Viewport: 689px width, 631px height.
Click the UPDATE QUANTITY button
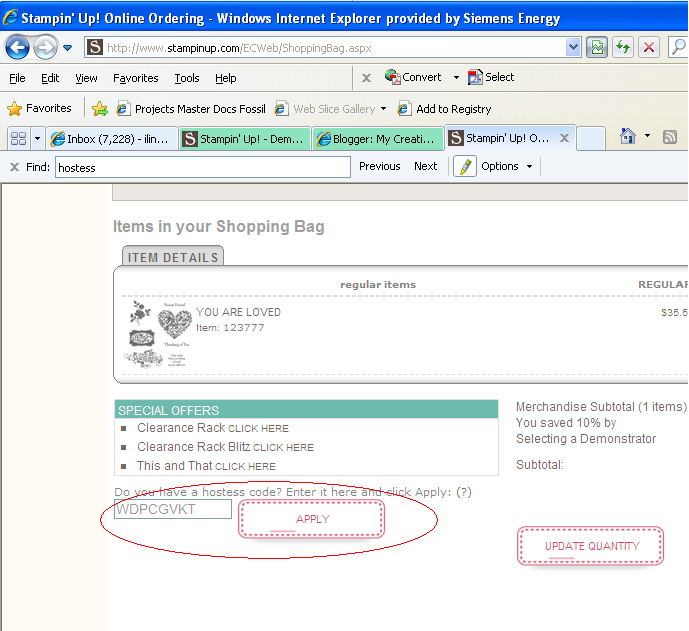point(591,546)
